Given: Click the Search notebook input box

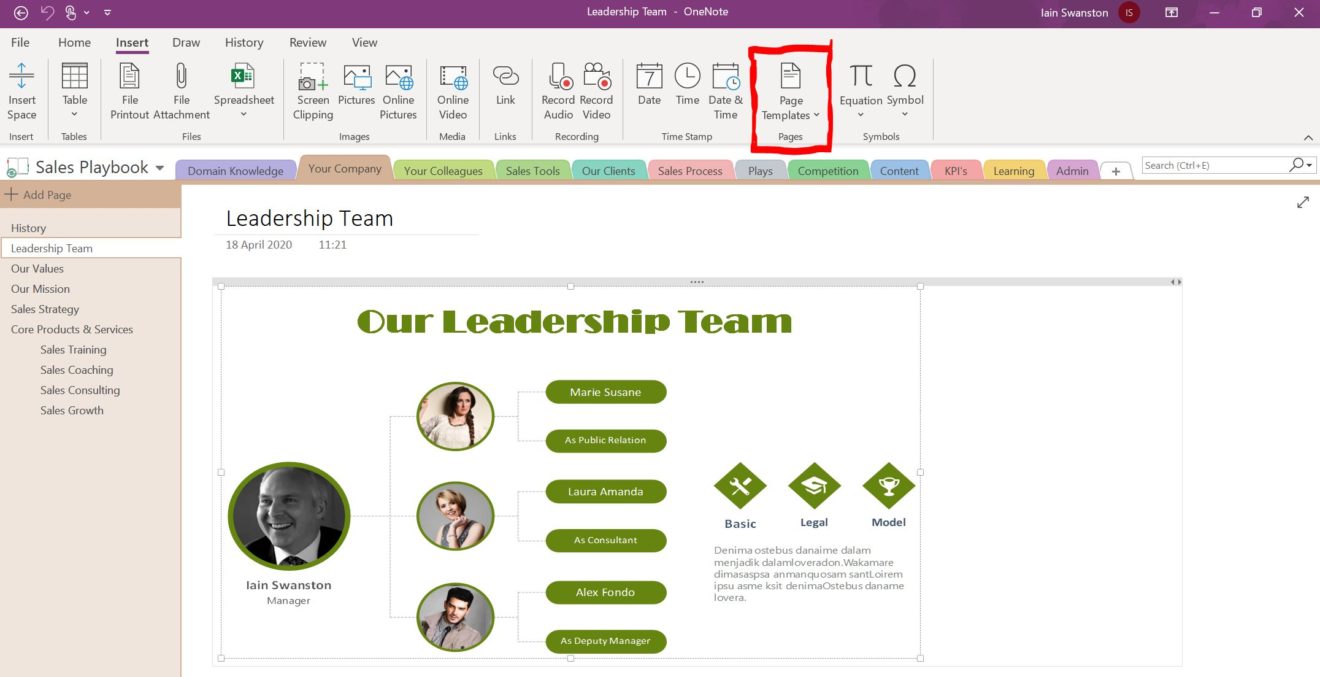Looking at the screenshot, I should (1214, 165).
